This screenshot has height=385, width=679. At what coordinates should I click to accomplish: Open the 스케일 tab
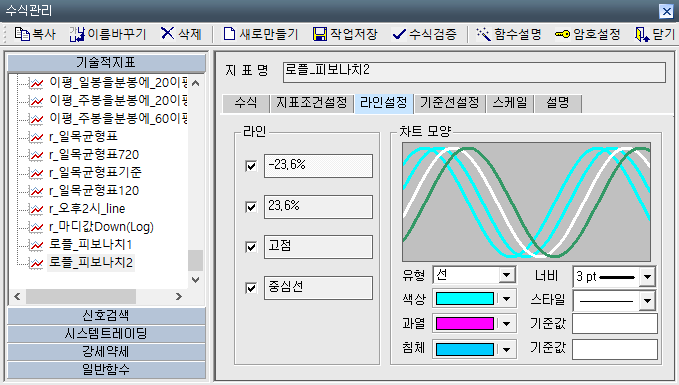(510, 103)
